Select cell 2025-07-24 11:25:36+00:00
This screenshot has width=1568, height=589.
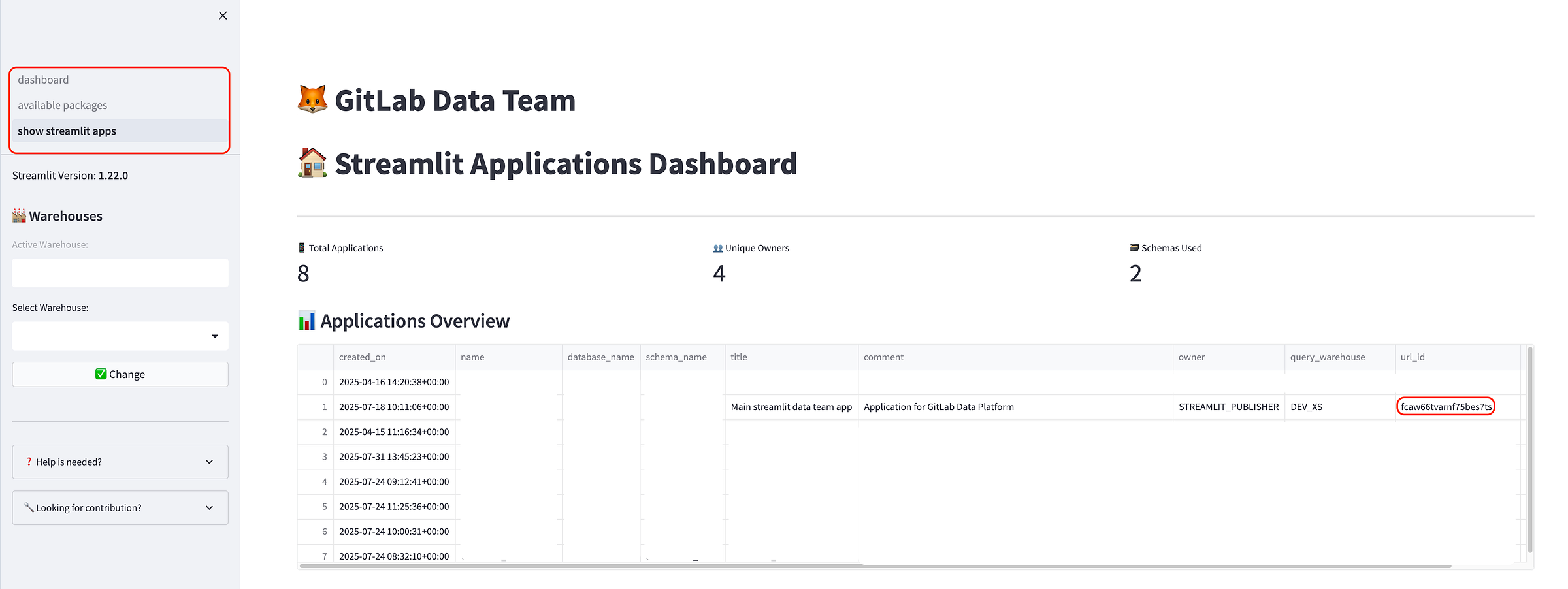[394, 507]
